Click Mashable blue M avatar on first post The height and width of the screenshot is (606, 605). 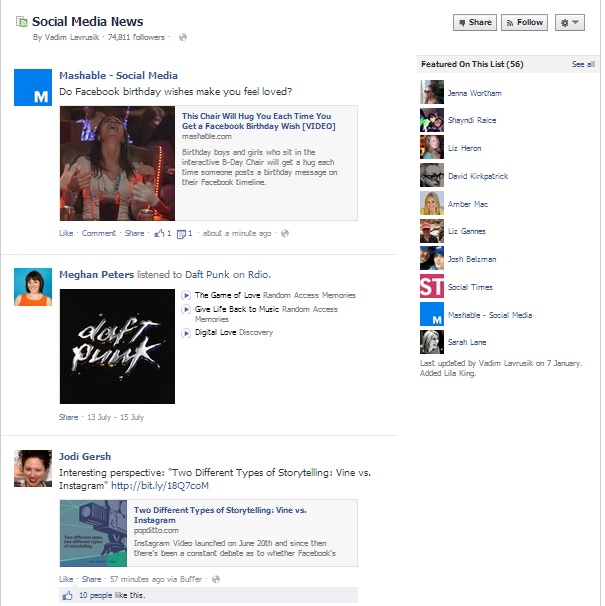tap(33, 87)
